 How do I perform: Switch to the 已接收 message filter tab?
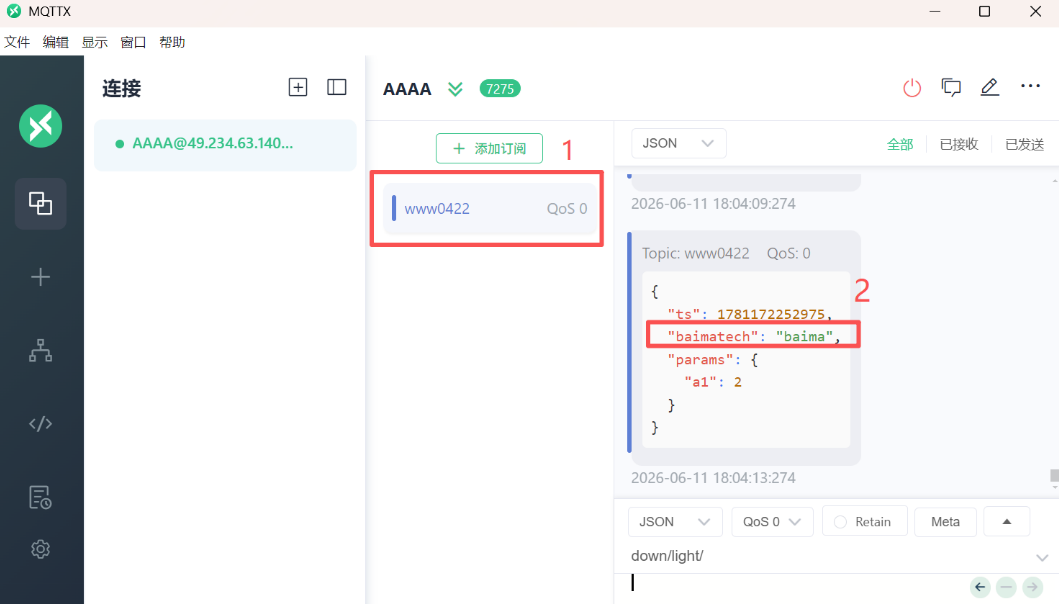[958, 144]
